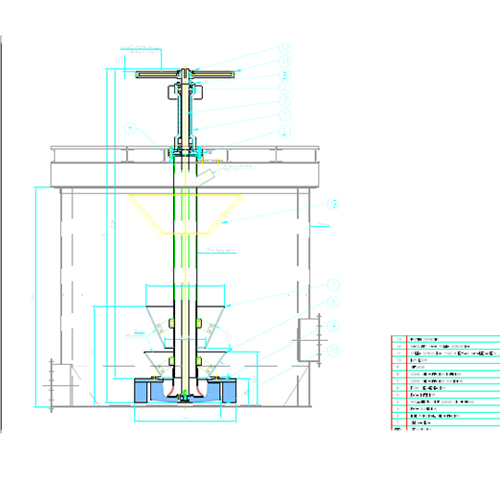Click the parts list header row
Viewport: 500px width, 500px height.
pos(446,429)
